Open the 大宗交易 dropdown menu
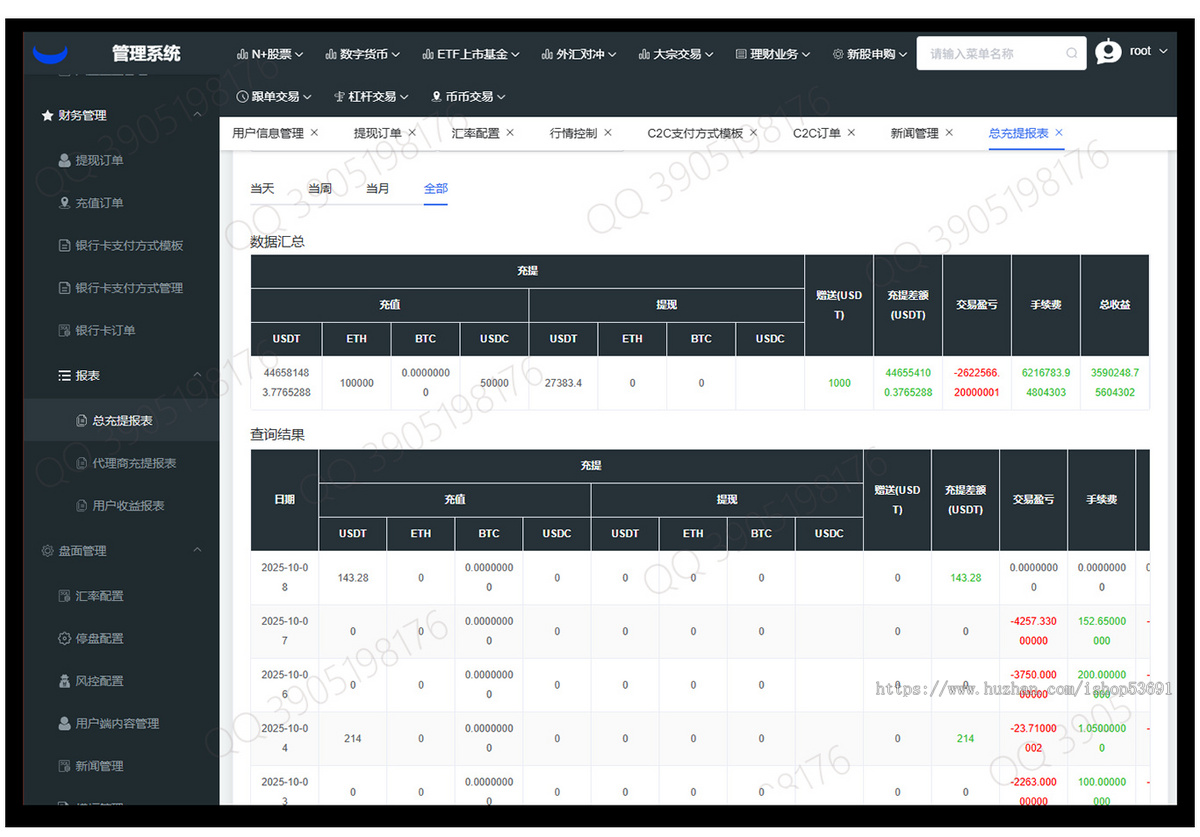 coord(676,54)
